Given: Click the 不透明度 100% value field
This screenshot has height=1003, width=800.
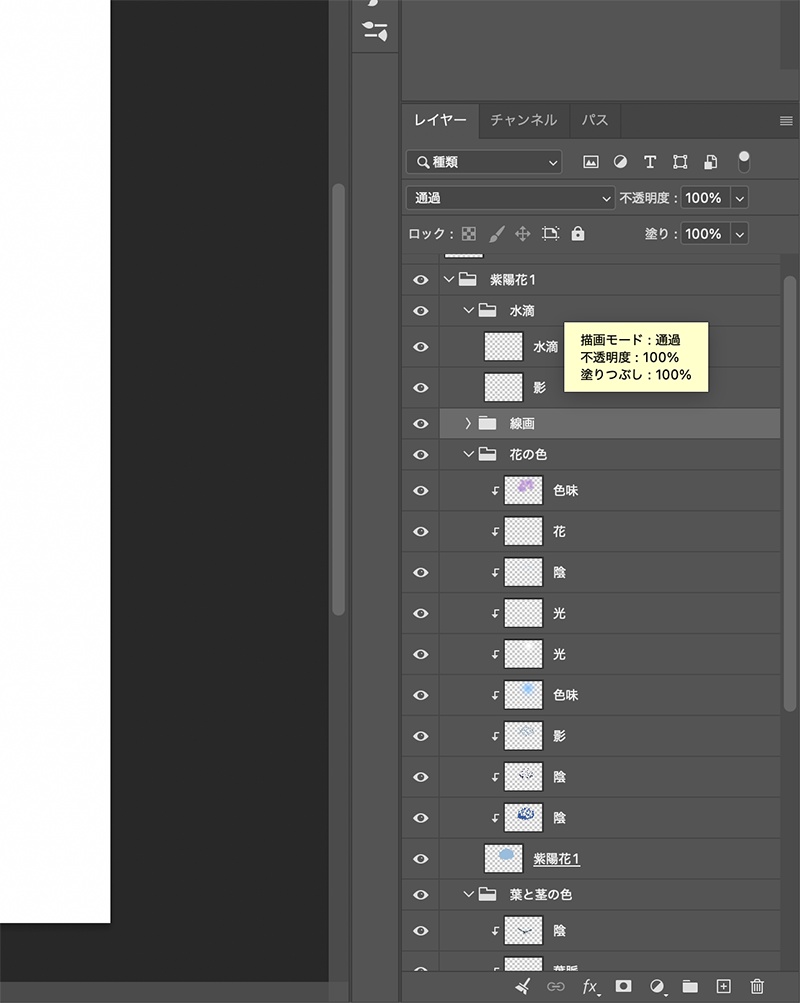Looking at the screenshot, I should point(705,198).
